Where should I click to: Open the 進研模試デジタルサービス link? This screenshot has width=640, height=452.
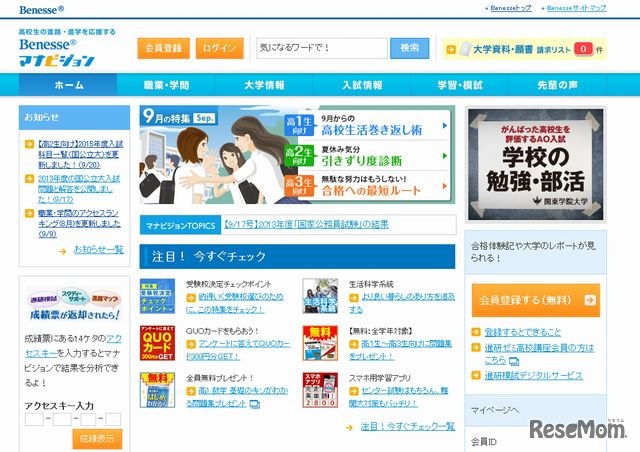533,375
